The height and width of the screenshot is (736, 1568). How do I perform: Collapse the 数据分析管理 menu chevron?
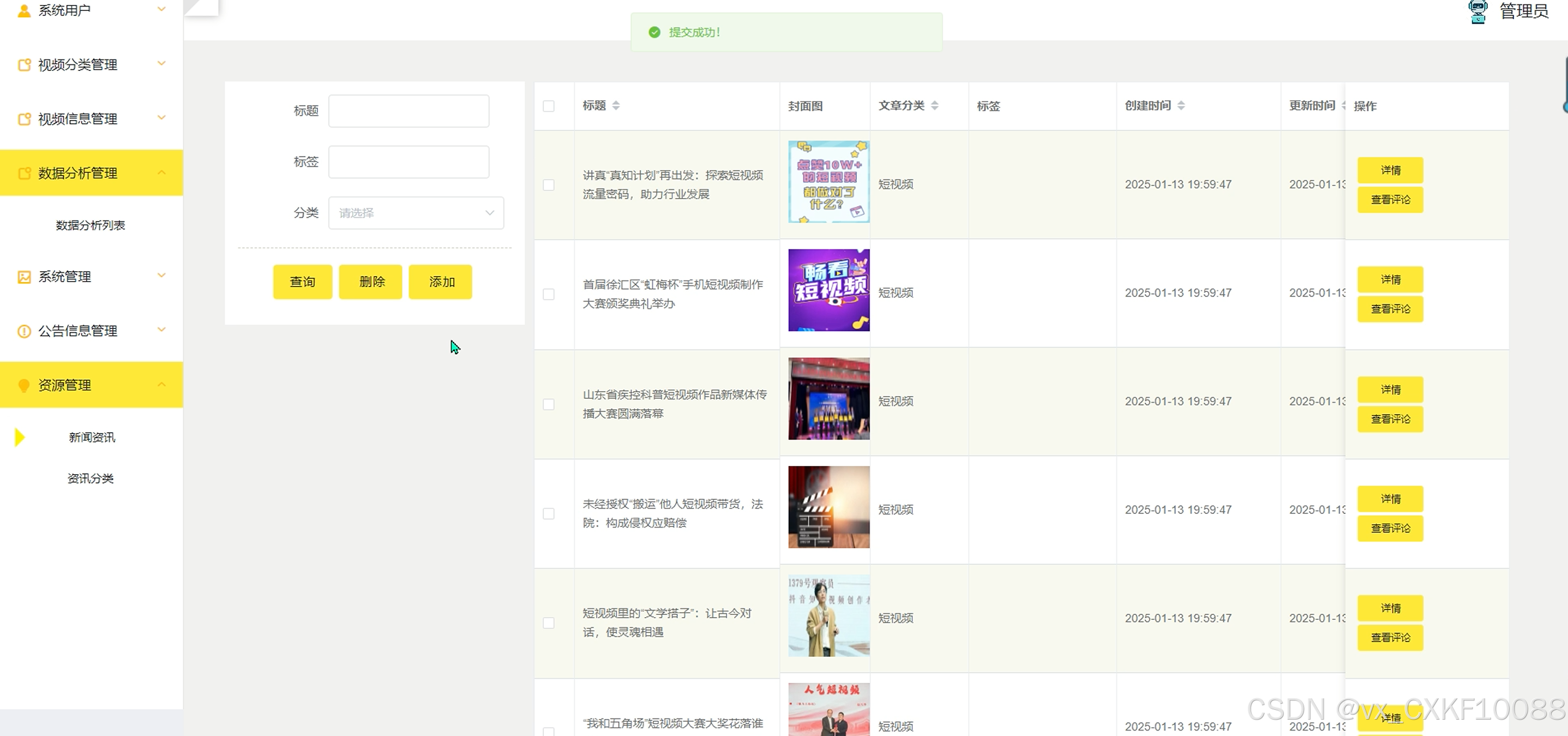(161, 173)
